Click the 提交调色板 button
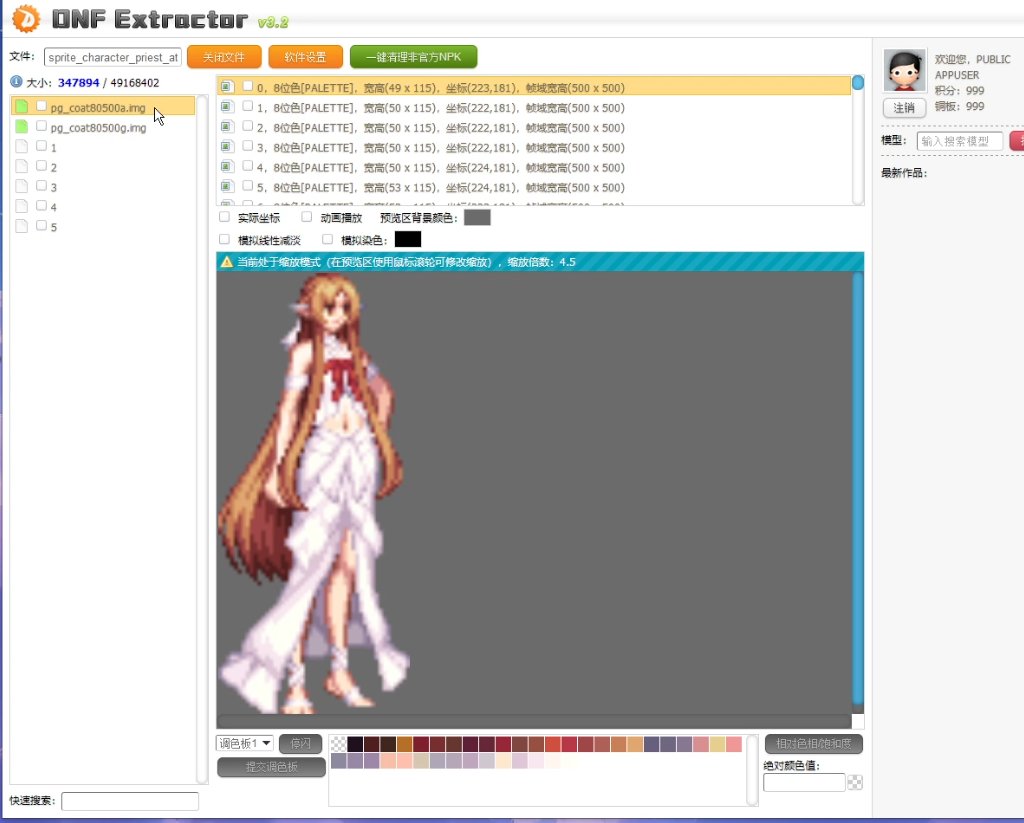The height and width of the screenshot is (823, 1024). (271, 767)
